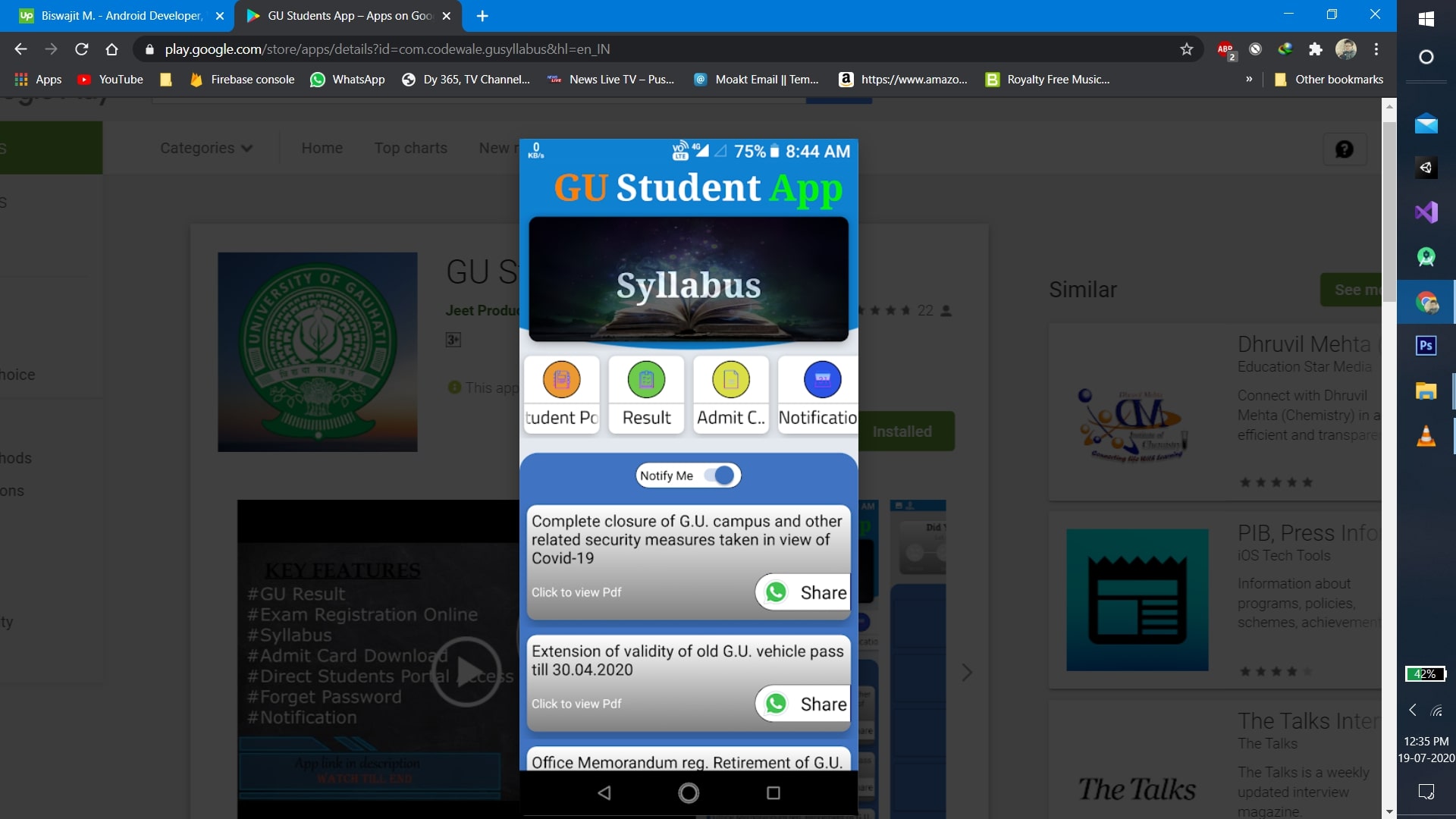The image size is (1456, 819).
Task: Click the Student Portal icon in screenshot
Action: click(562, 380)
